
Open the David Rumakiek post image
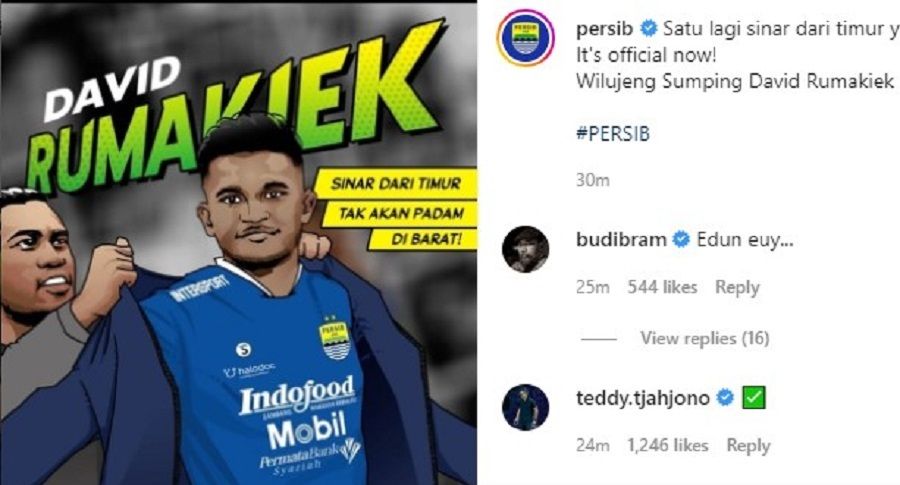[238, 243]
